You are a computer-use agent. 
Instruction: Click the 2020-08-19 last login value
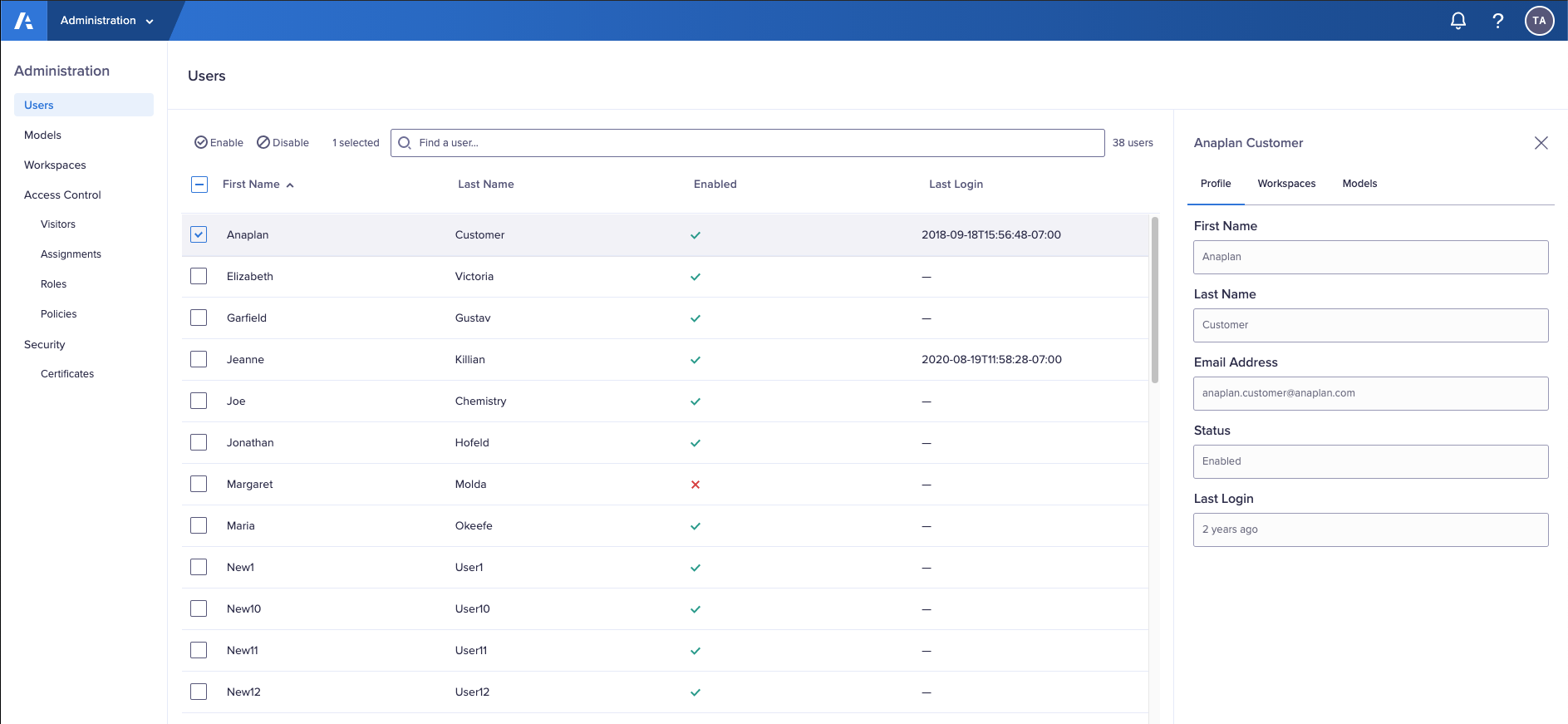click(x=991, y=359)
